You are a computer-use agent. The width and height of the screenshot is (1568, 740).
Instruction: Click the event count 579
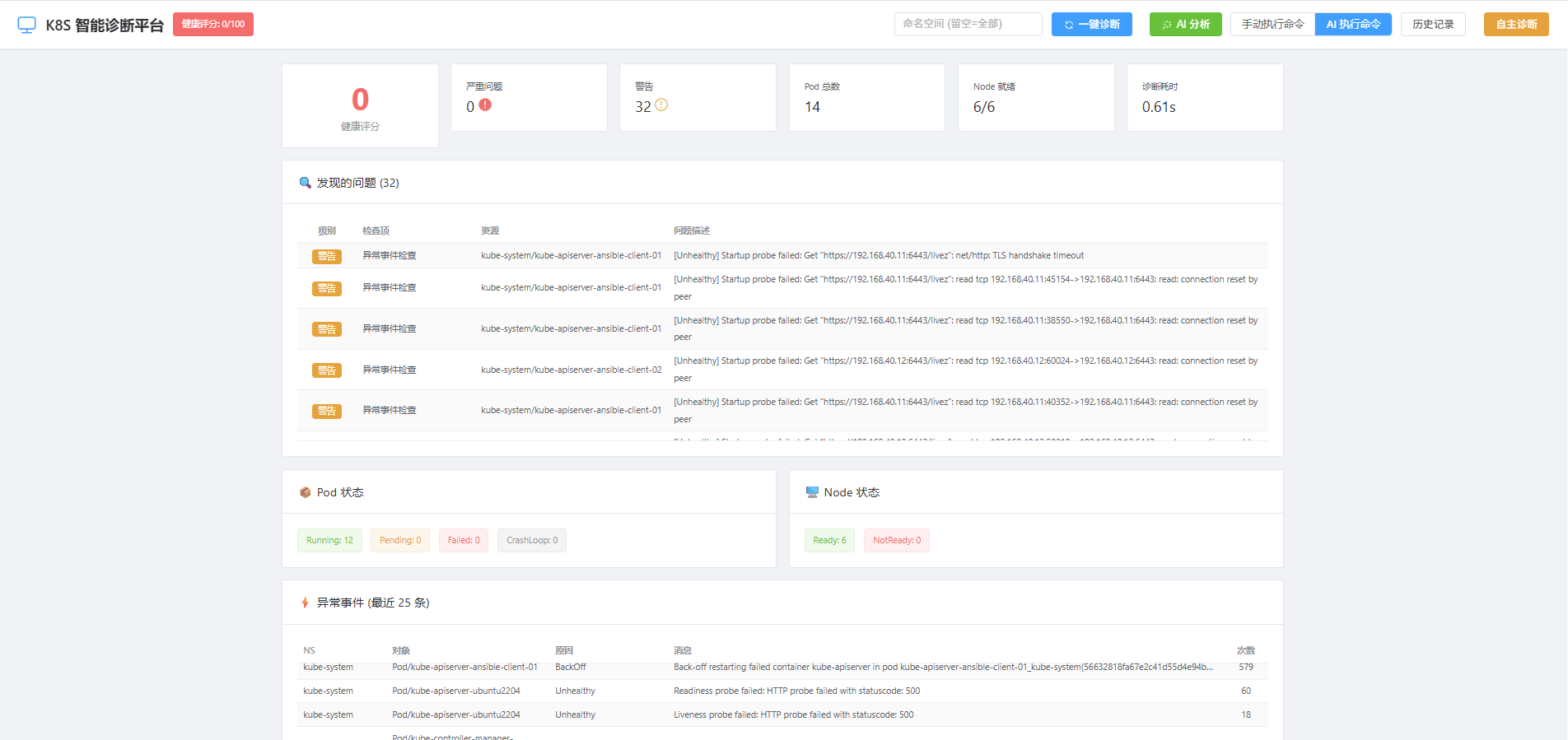pos(1246,668)
